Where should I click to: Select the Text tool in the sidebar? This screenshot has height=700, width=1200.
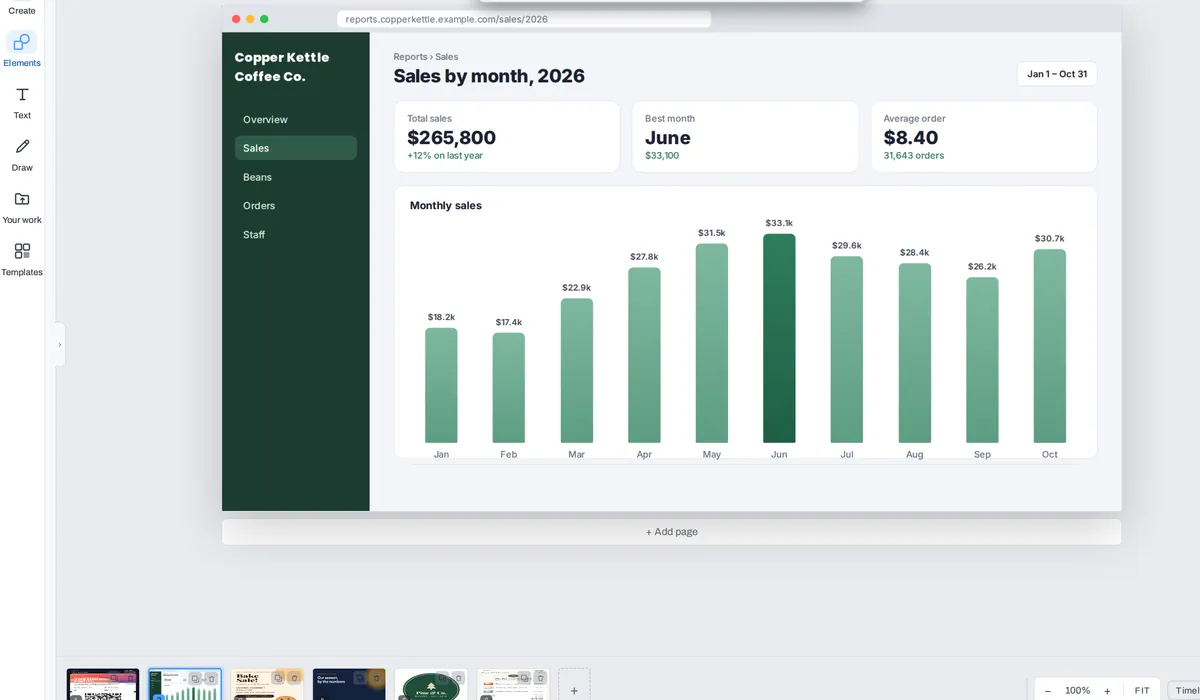tap(22, 102)
